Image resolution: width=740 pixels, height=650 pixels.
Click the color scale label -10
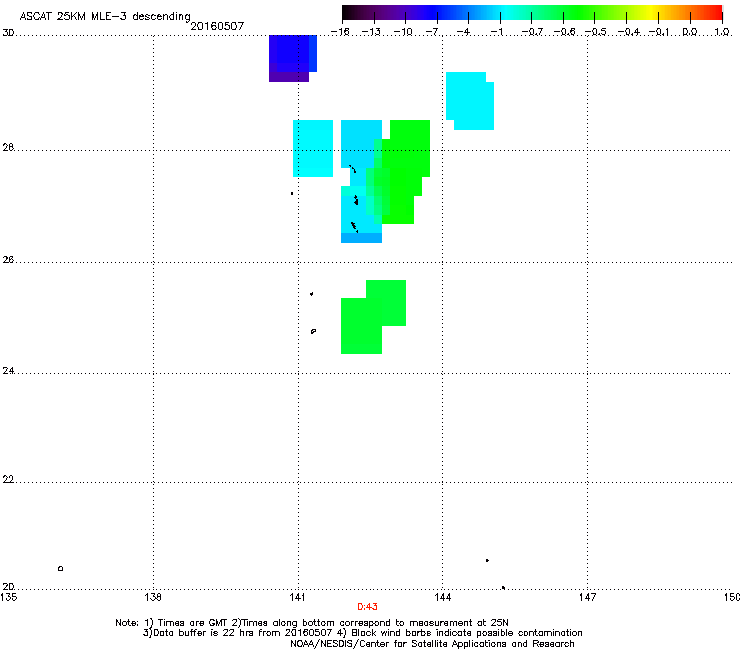click(403, 32)
